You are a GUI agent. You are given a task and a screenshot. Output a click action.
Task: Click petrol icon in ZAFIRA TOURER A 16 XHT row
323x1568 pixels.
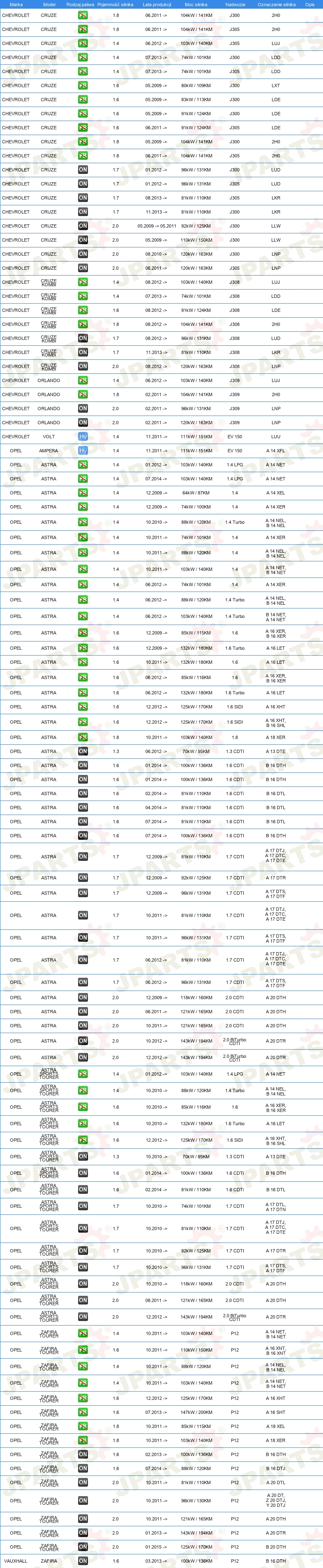(x=83, y=1398)
